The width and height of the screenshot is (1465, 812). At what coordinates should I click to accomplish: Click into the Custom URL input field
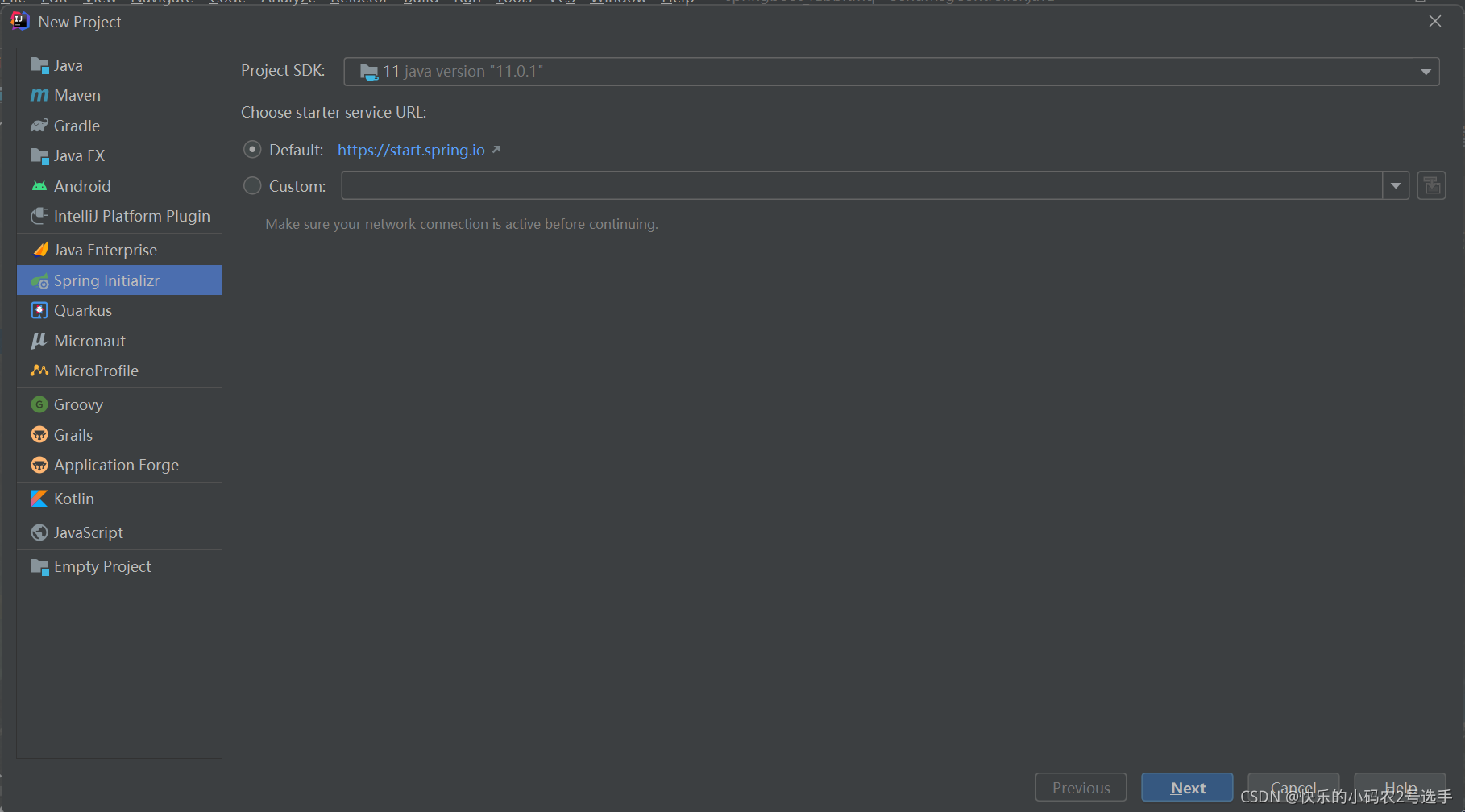(x=862, y=186)
